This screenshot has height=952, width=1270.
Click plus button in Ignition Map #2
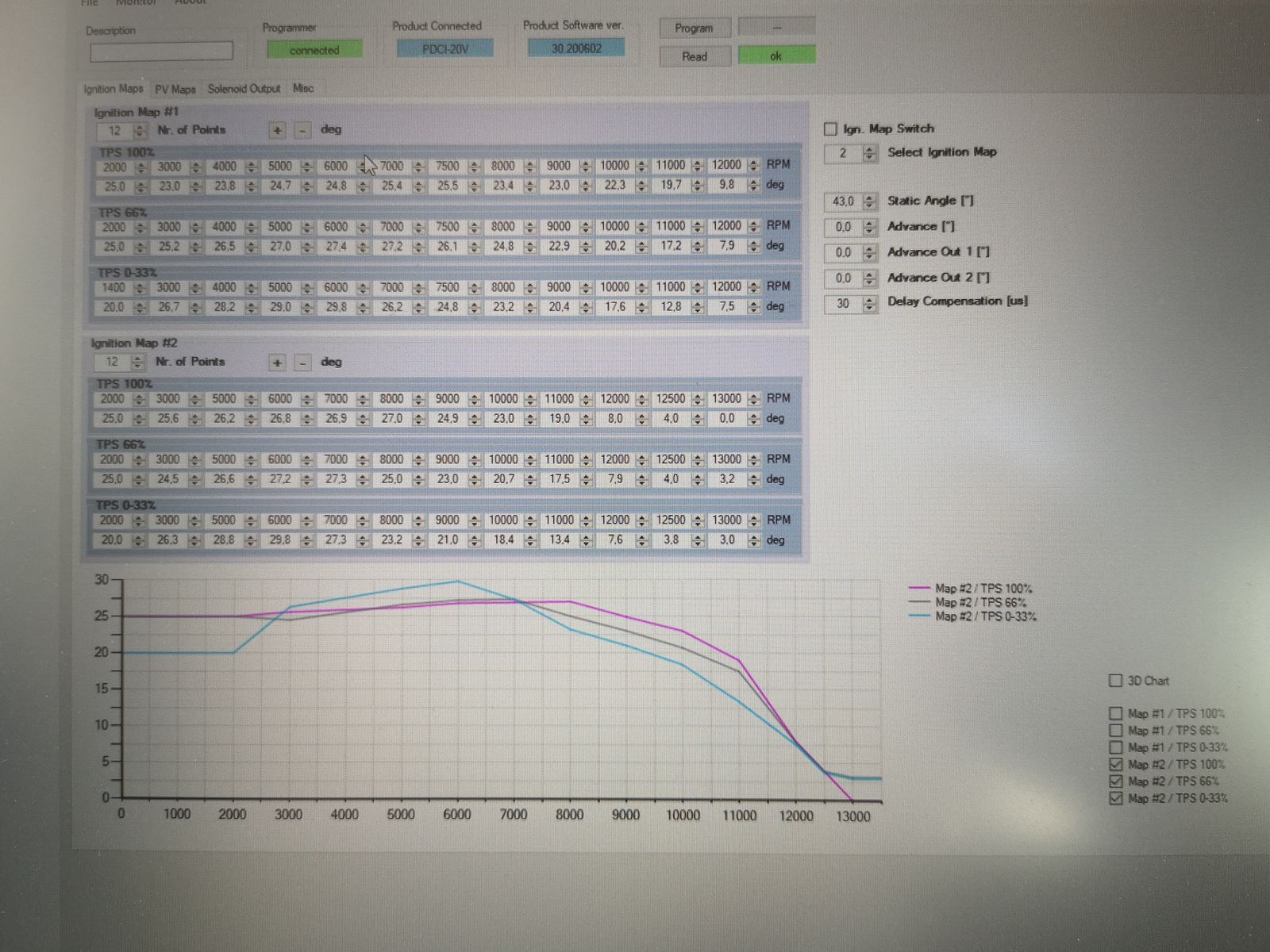[x=277, y=363]
